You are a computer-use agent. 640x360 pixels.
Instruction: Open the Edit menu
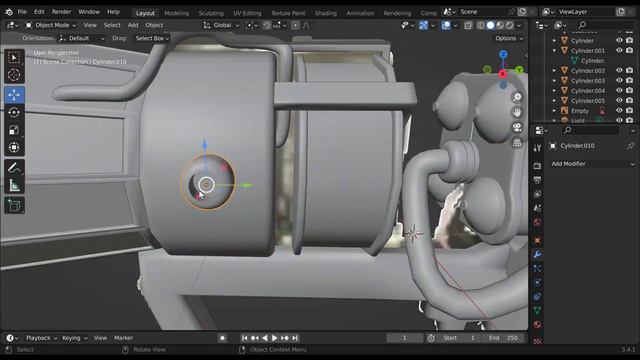(39, 12)
